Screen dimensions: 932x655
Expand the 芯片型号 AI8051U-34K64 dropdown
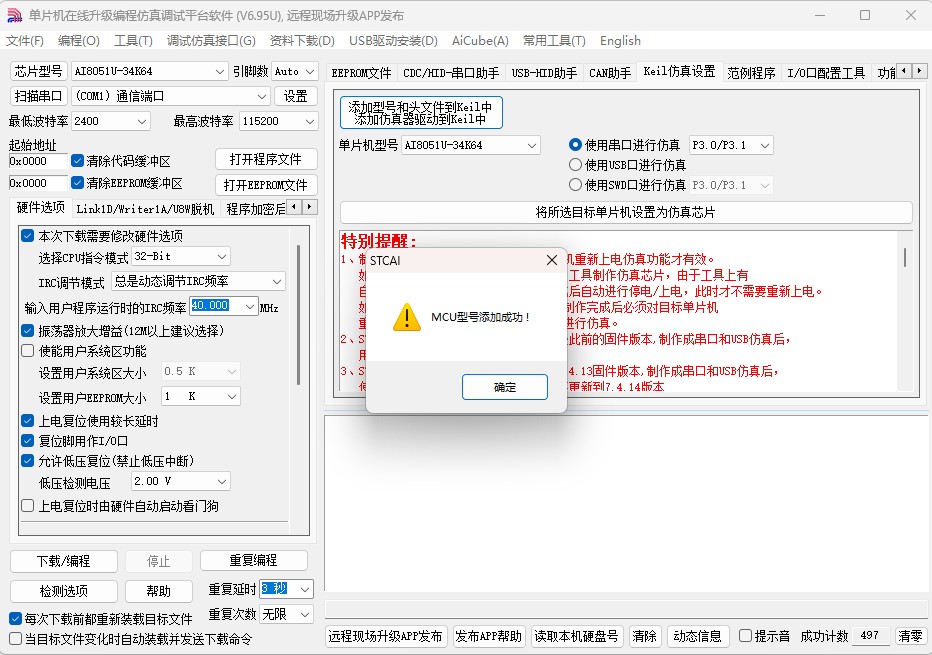pyautogui.click(x=219, y=72)
